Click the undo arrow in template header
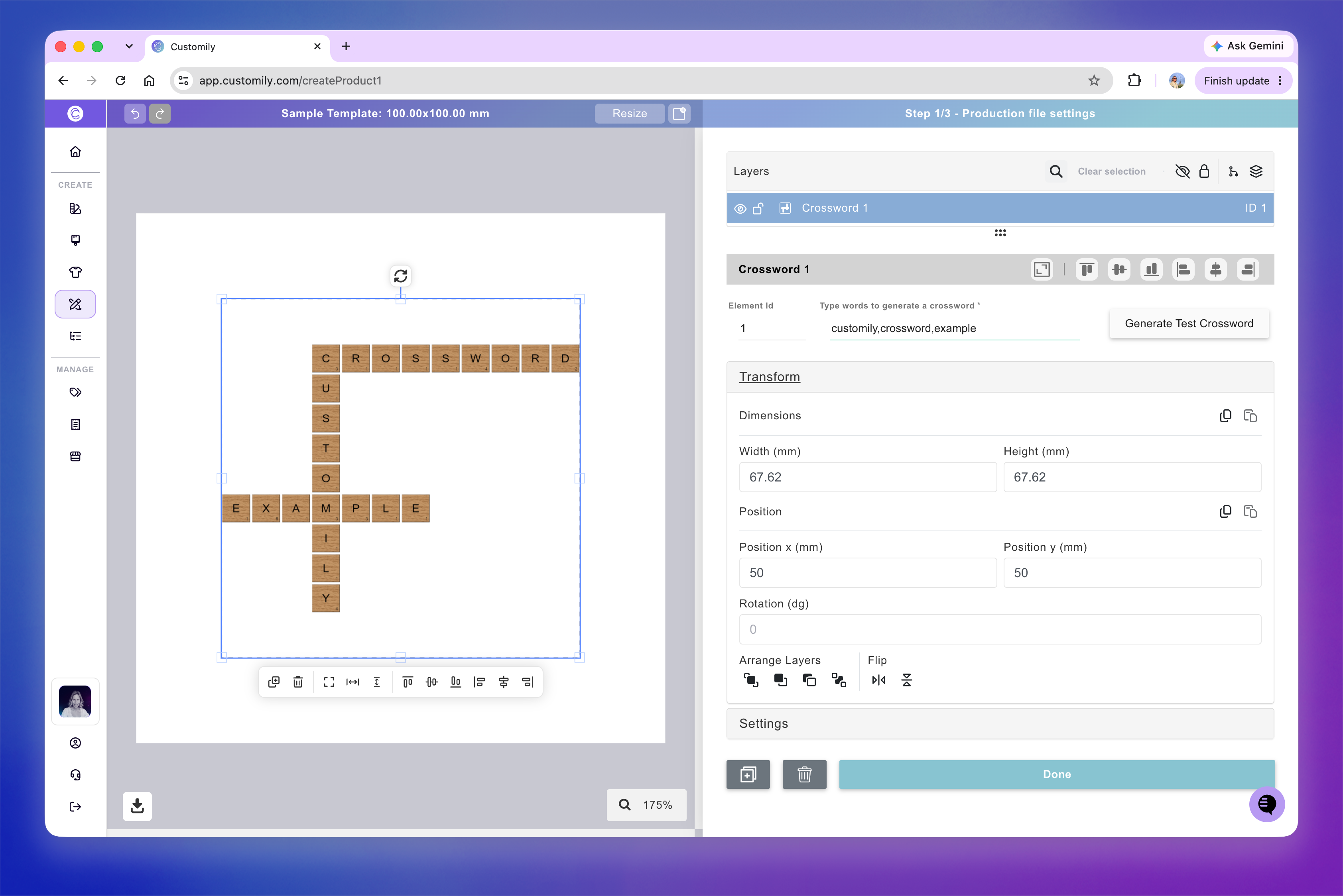The width and height of the screenshot is (1343, 896). pos(135,113)
